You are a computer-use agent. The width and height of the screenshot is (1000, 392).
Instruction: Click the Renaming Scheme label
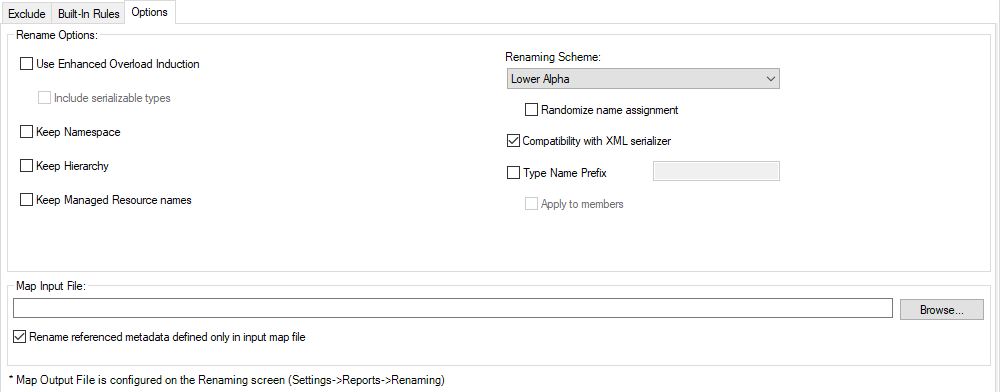click(554, 57)
